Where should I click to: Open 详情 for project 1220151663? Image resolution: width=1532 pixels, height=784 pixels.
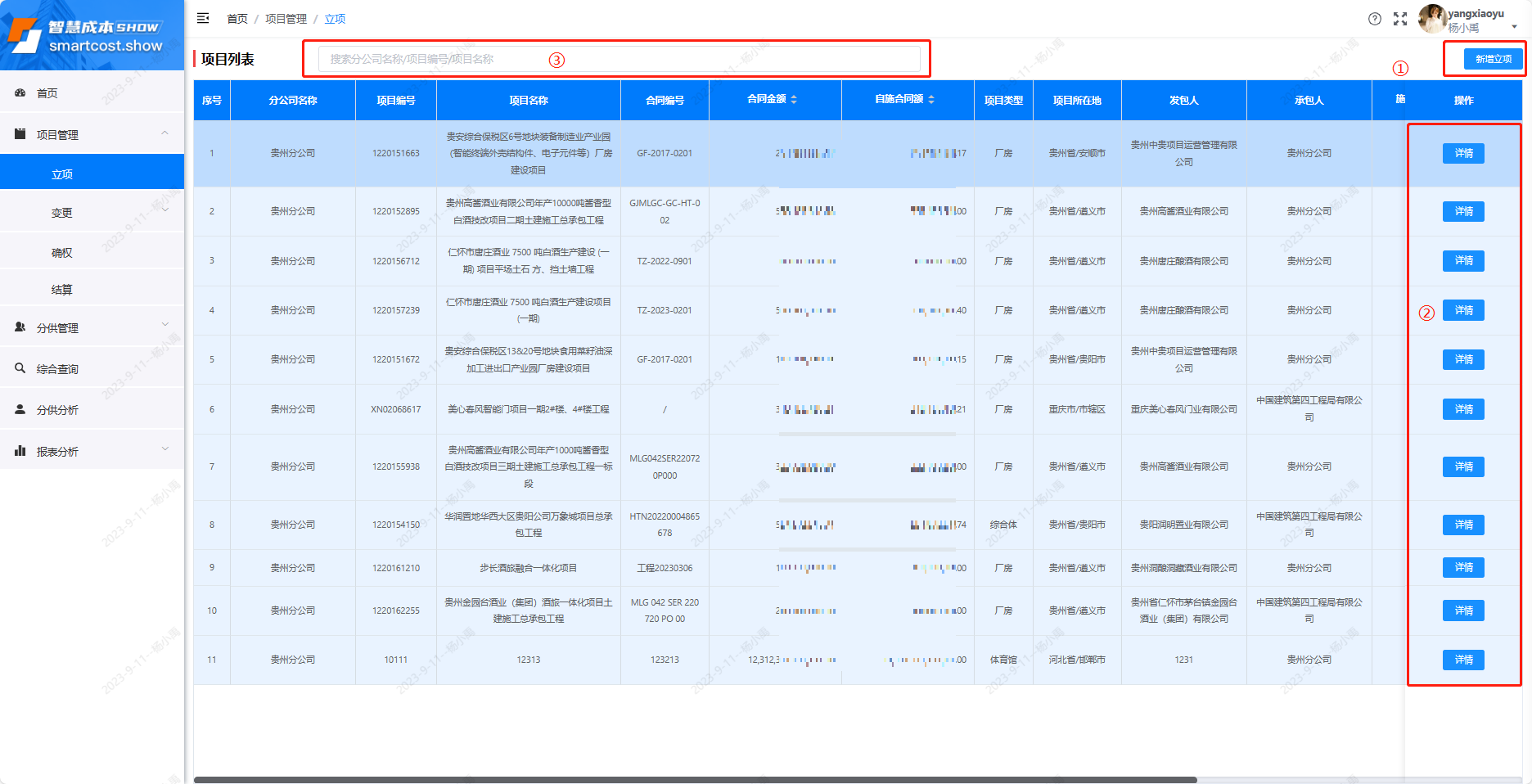(x=1462, y=153)
